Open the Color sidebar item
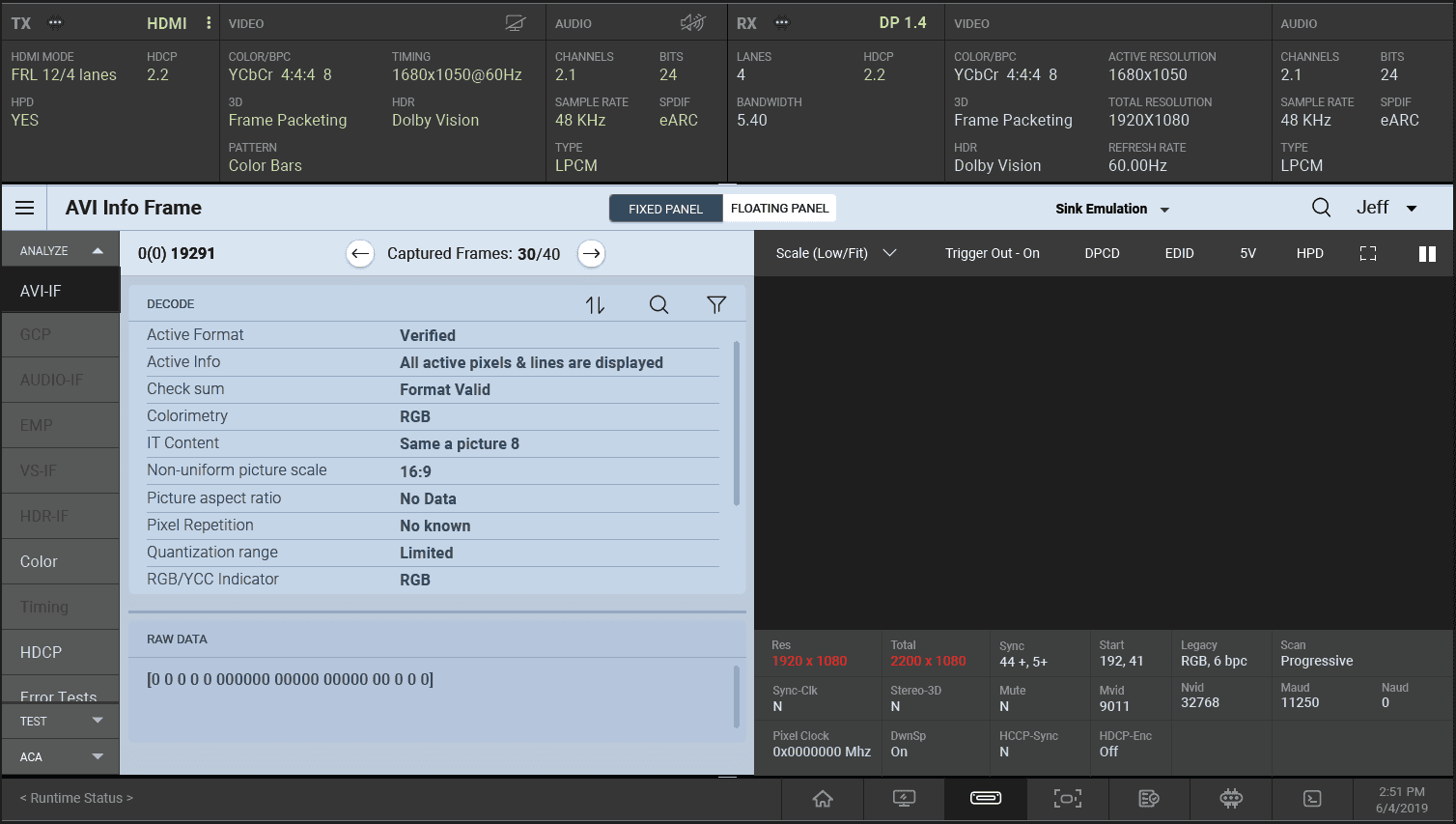Viewport: 1456px width, 824px height. point(60,561)
